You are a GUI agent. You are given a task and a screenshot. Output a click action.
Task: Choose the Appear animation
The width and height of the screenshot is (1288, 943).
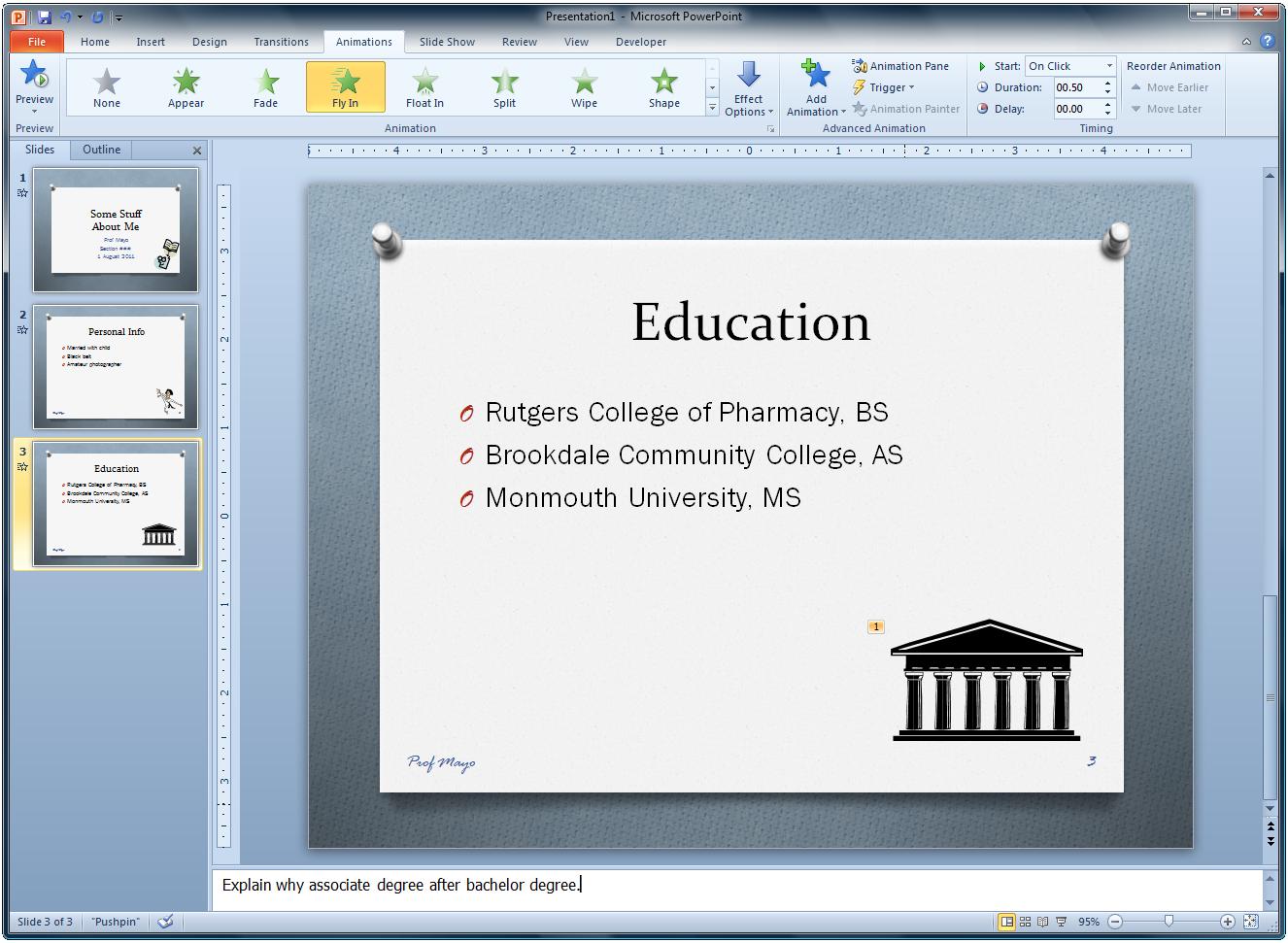[186, 86]
